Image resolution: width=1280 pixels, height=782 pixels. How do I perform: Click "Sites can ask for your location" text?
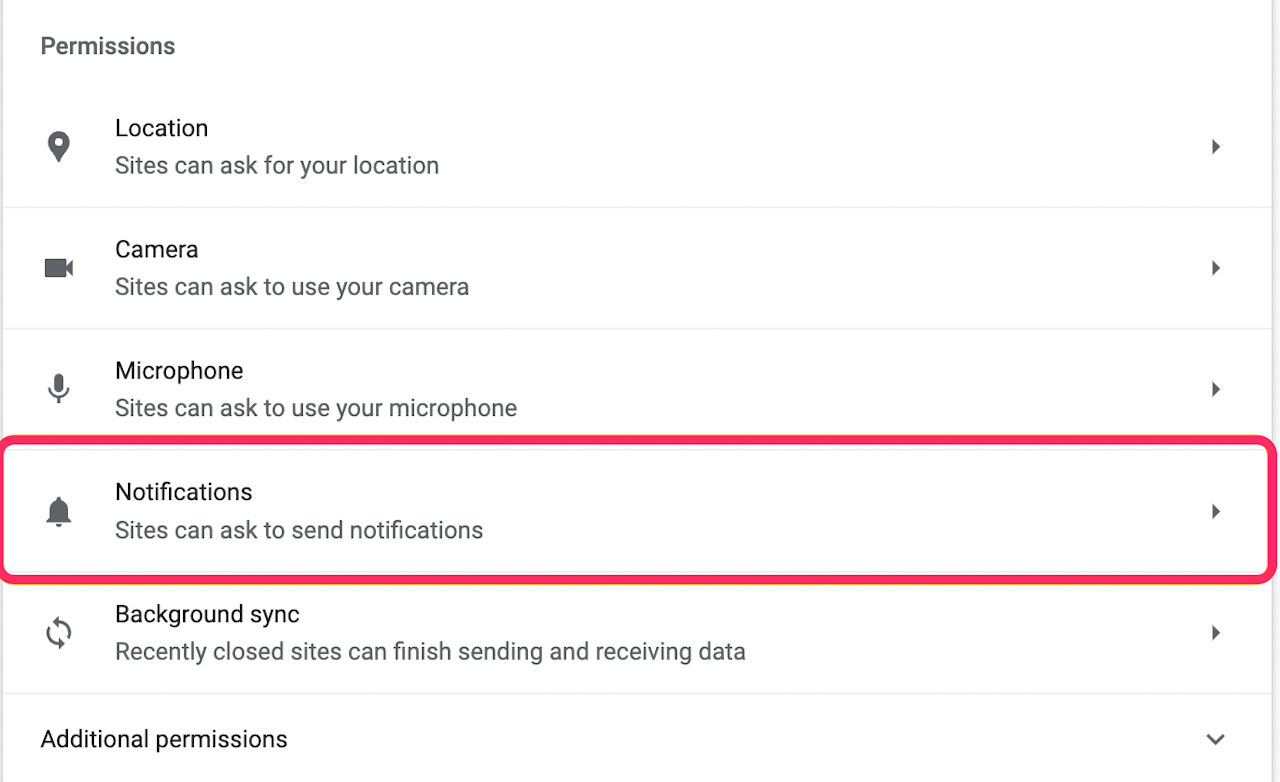pos(277,166)
